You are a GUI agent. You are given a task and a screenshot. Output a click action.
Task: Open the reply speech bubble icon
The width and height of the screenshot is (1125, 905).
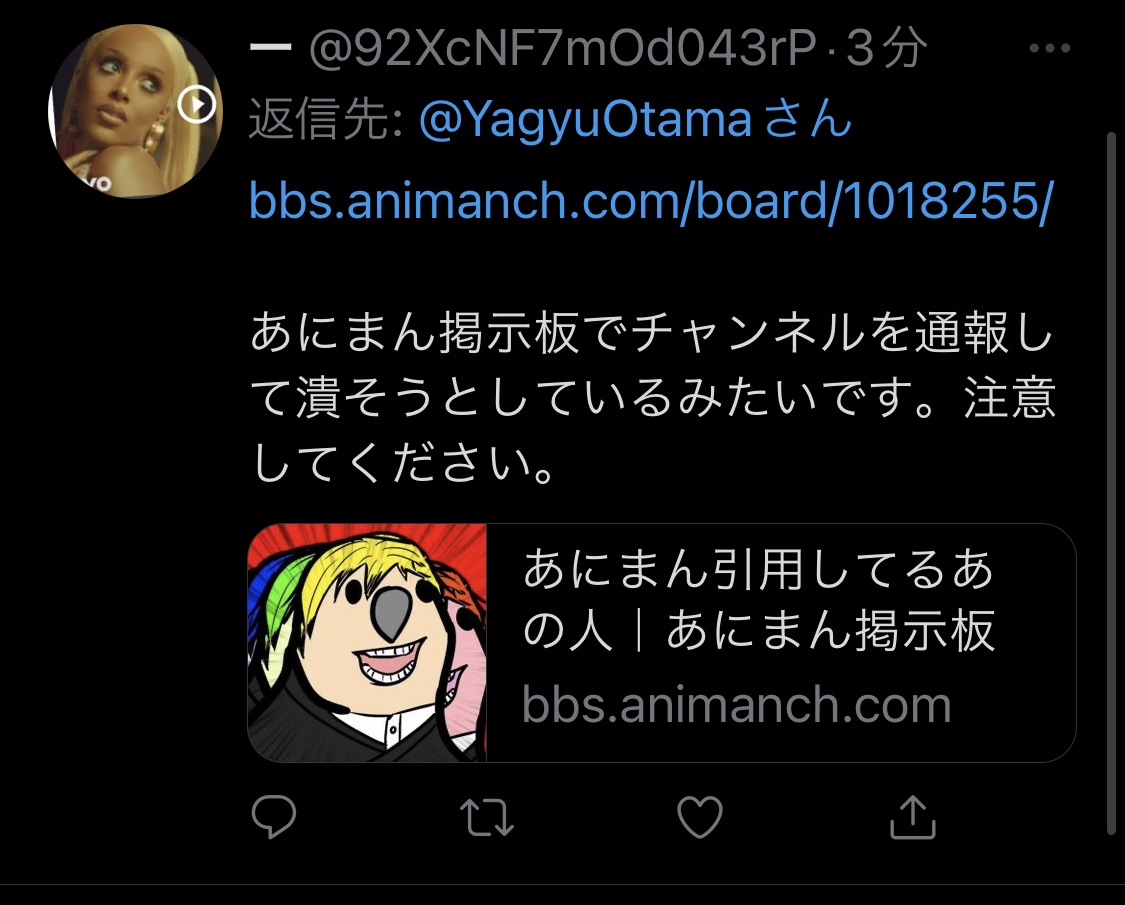273,817
